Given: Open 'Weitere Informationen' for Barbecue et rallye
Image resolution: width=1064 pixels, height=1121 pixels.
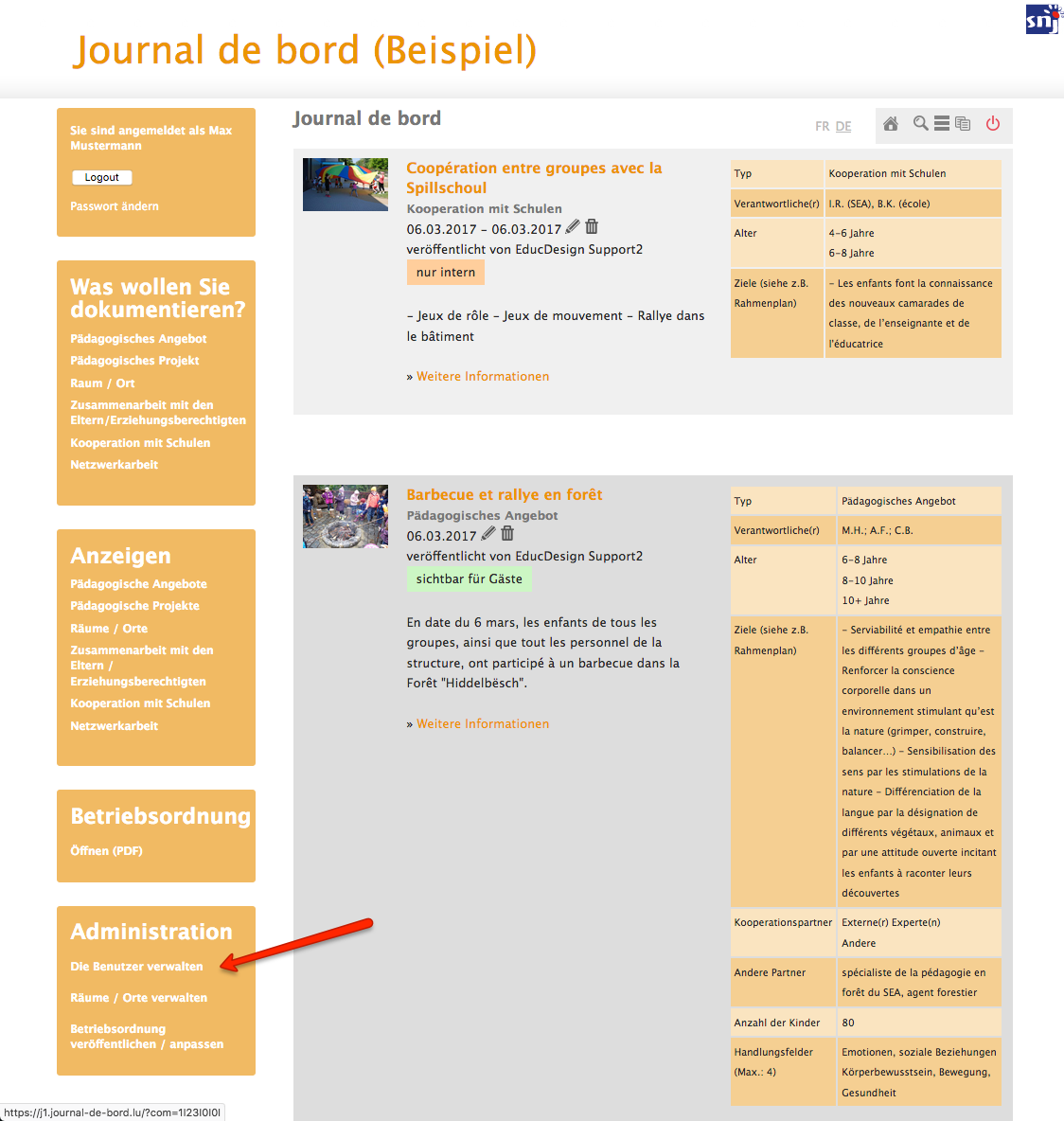Looking at the screenshot, I should (483, 723).
